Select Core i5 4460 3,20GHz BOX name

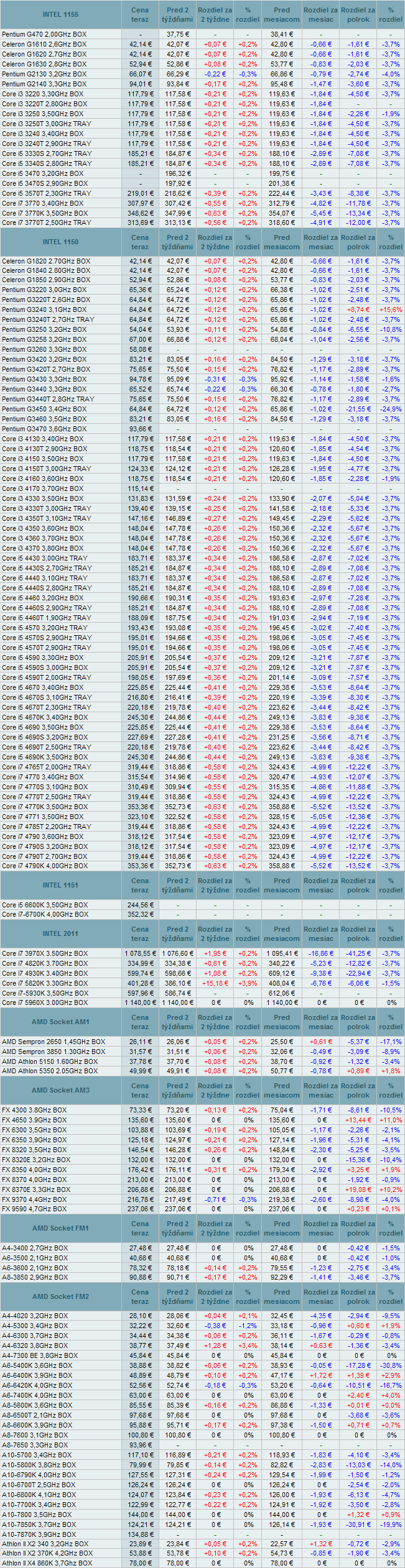click(42, 598)
